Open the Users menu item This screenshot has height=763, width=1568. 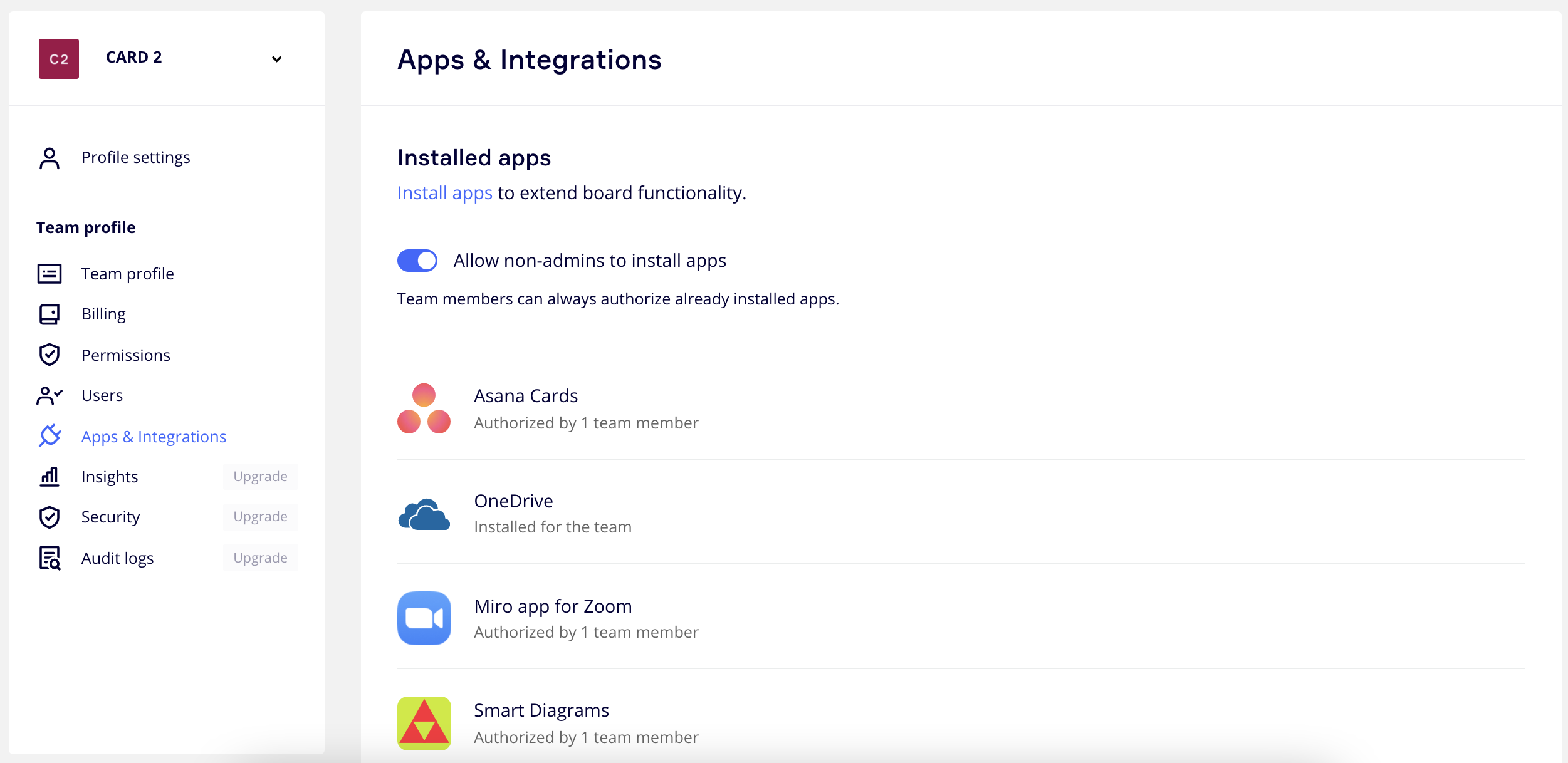pos(102,395)
